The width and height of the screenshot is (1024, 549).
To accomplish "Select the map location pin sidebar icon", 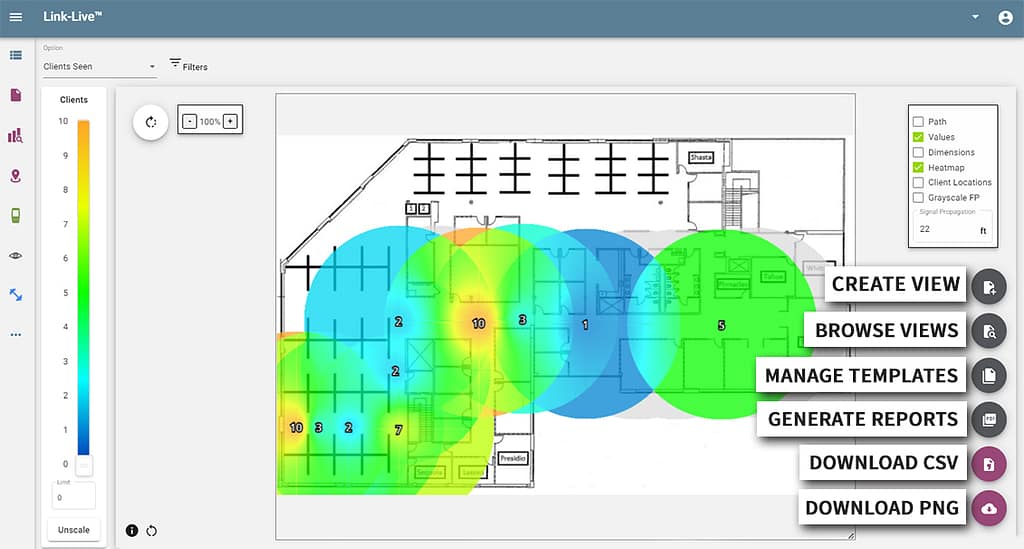I will pyautogui.click(x=15, y=176).
